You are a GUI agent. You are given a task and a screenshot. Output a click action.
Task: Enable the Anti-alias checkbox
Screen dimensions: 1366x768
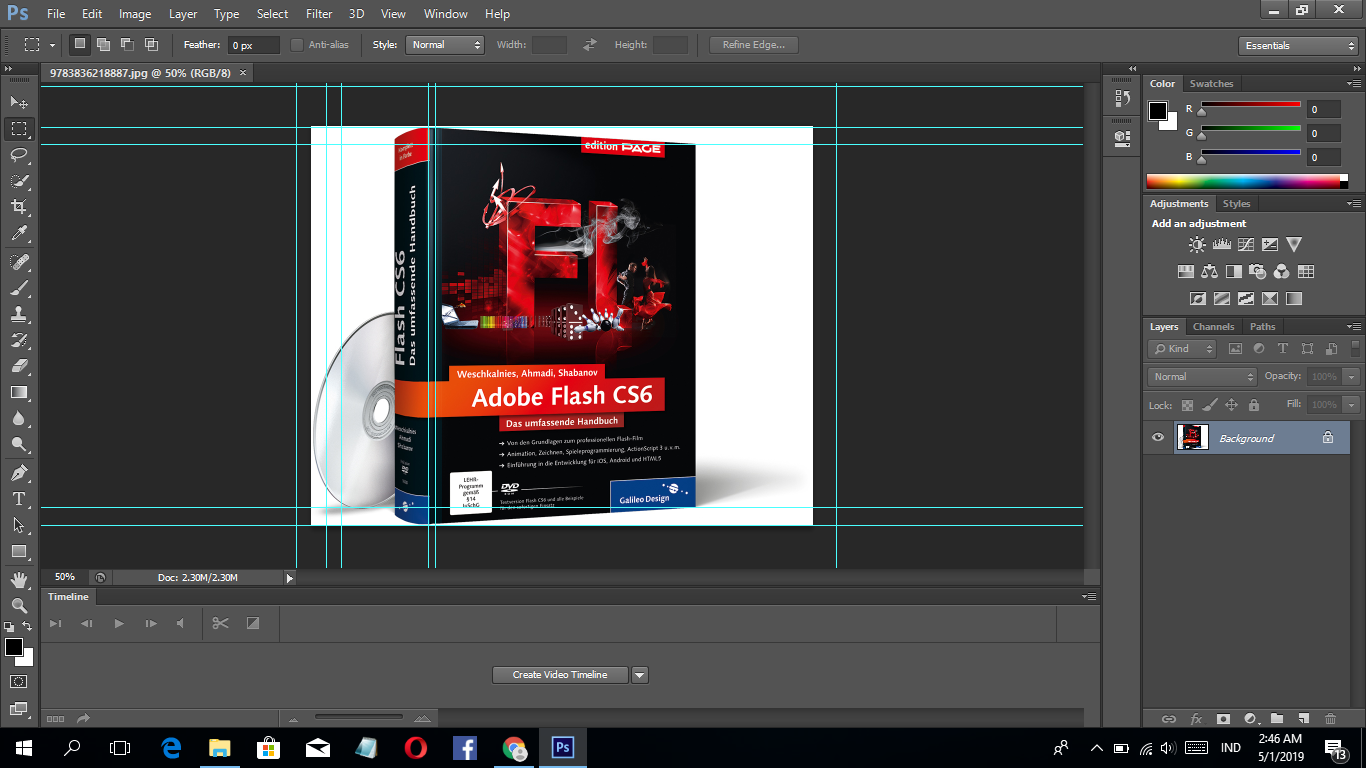click(297, 45)
